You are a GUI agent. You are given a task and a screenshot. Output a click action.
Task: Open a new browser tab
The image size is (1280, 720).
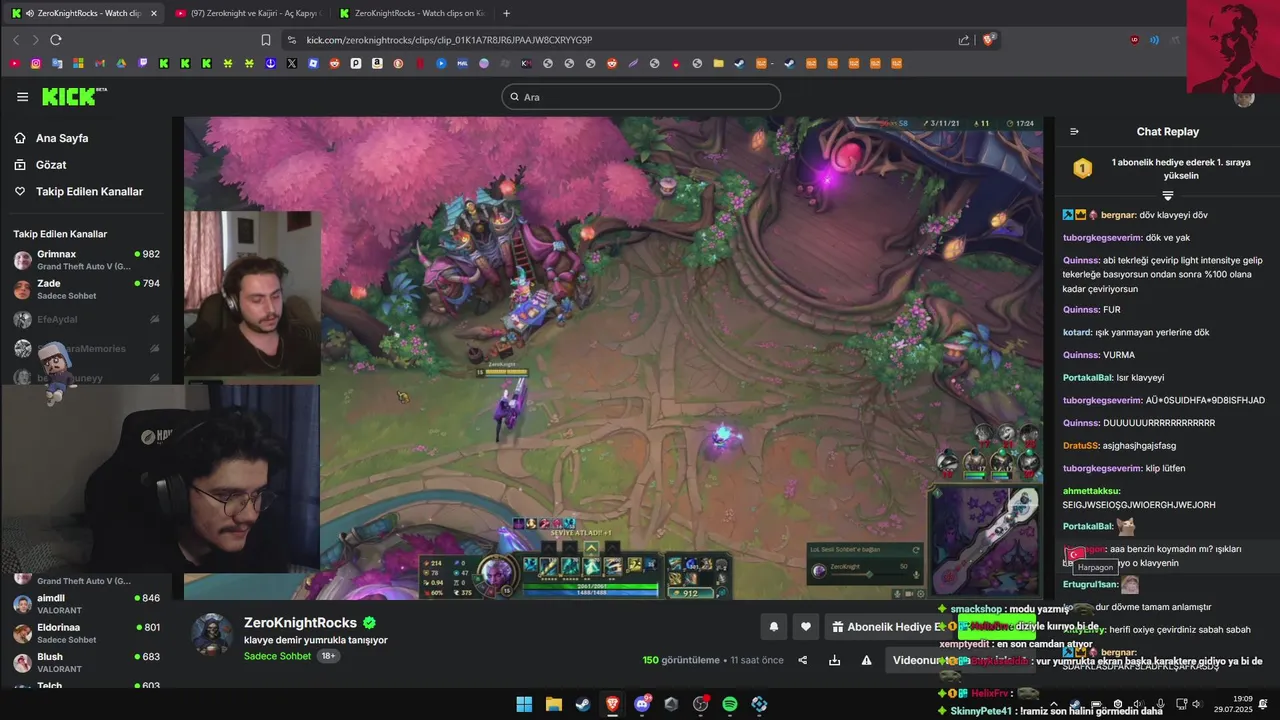(x=506, y=13)
